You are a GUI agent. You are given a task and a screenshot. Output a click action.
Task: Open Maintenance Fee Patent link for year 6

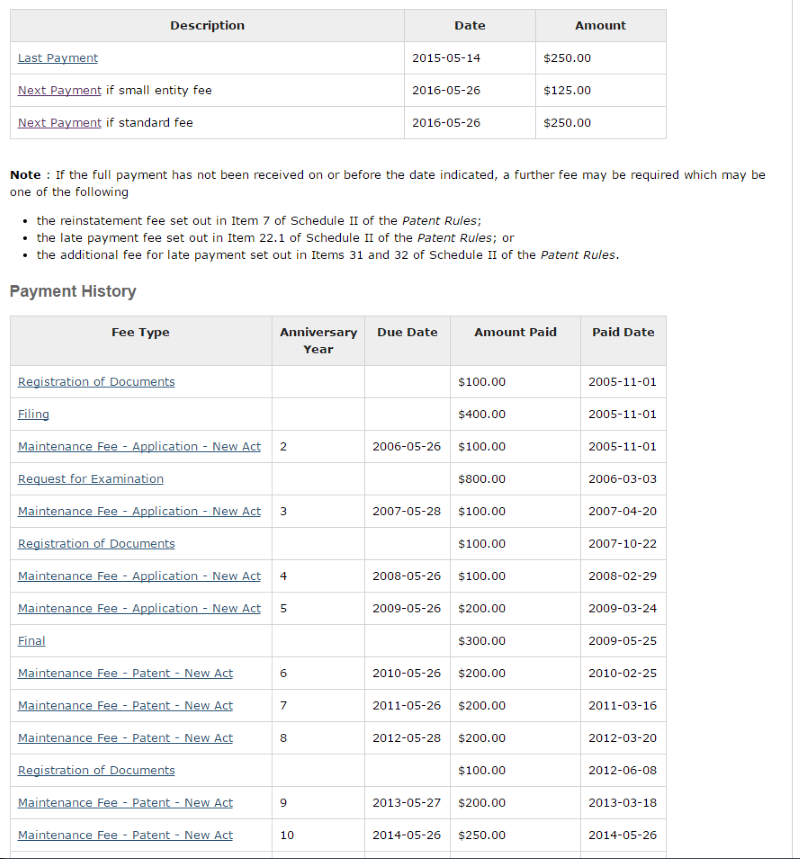point(125,673)
